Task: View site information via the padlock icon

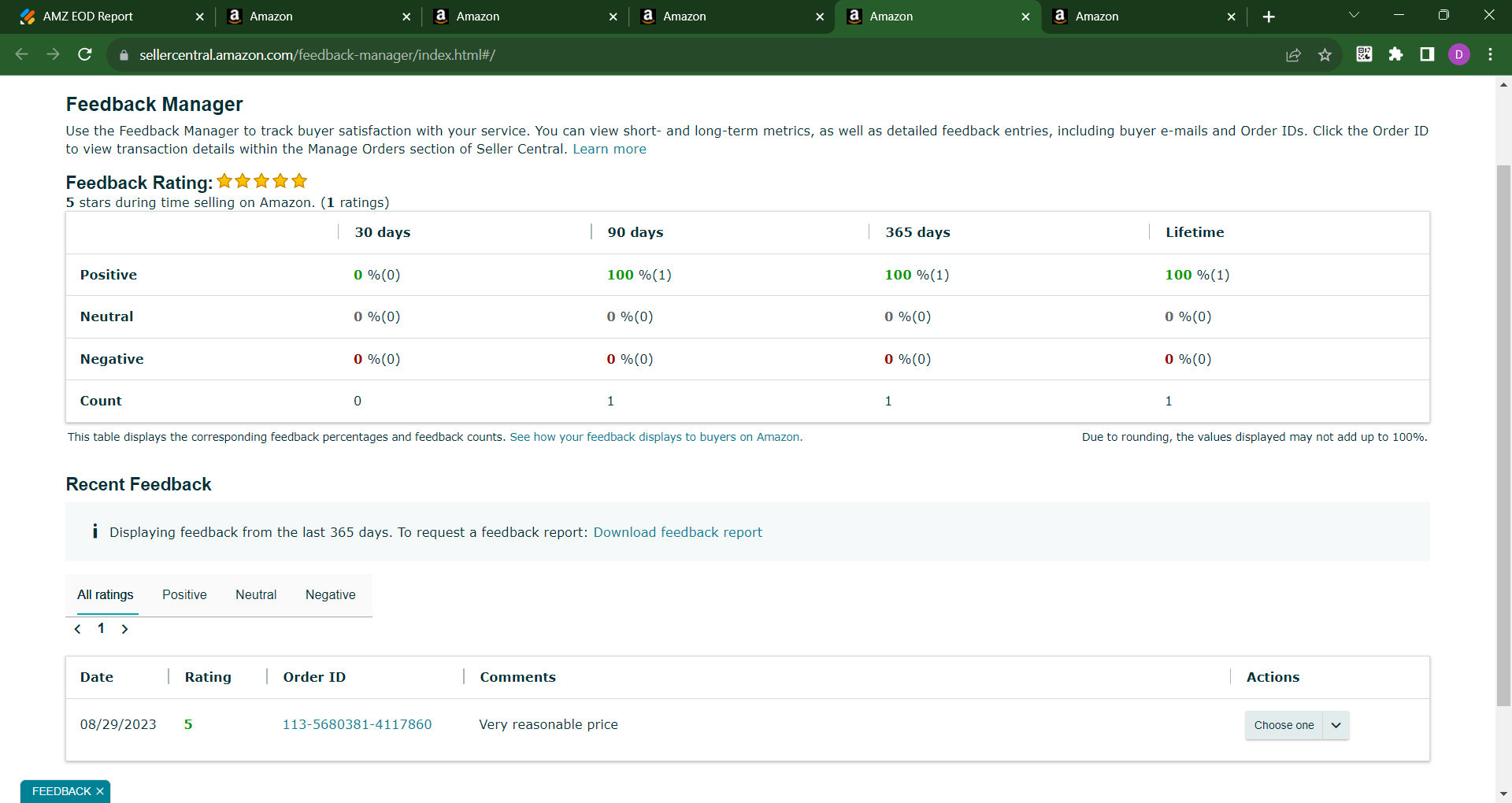Action: [123, 55]
